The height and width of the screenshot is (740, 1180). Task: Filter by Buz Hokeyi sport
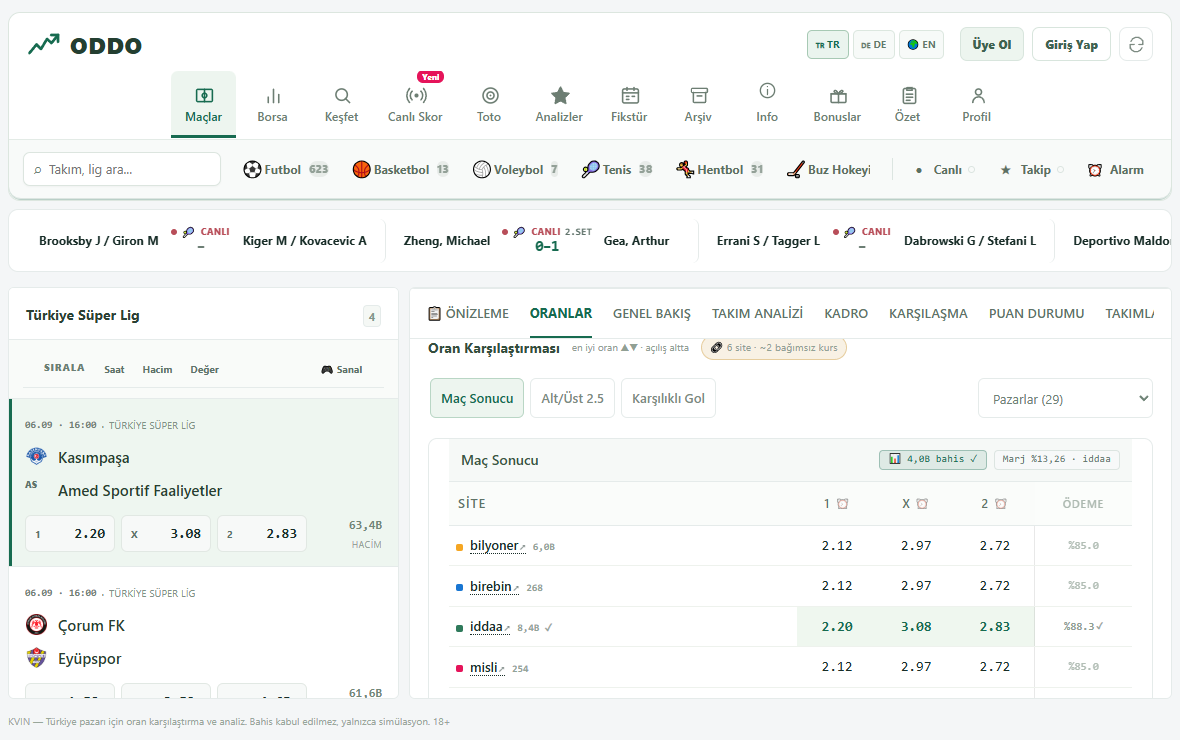point(829,169)
